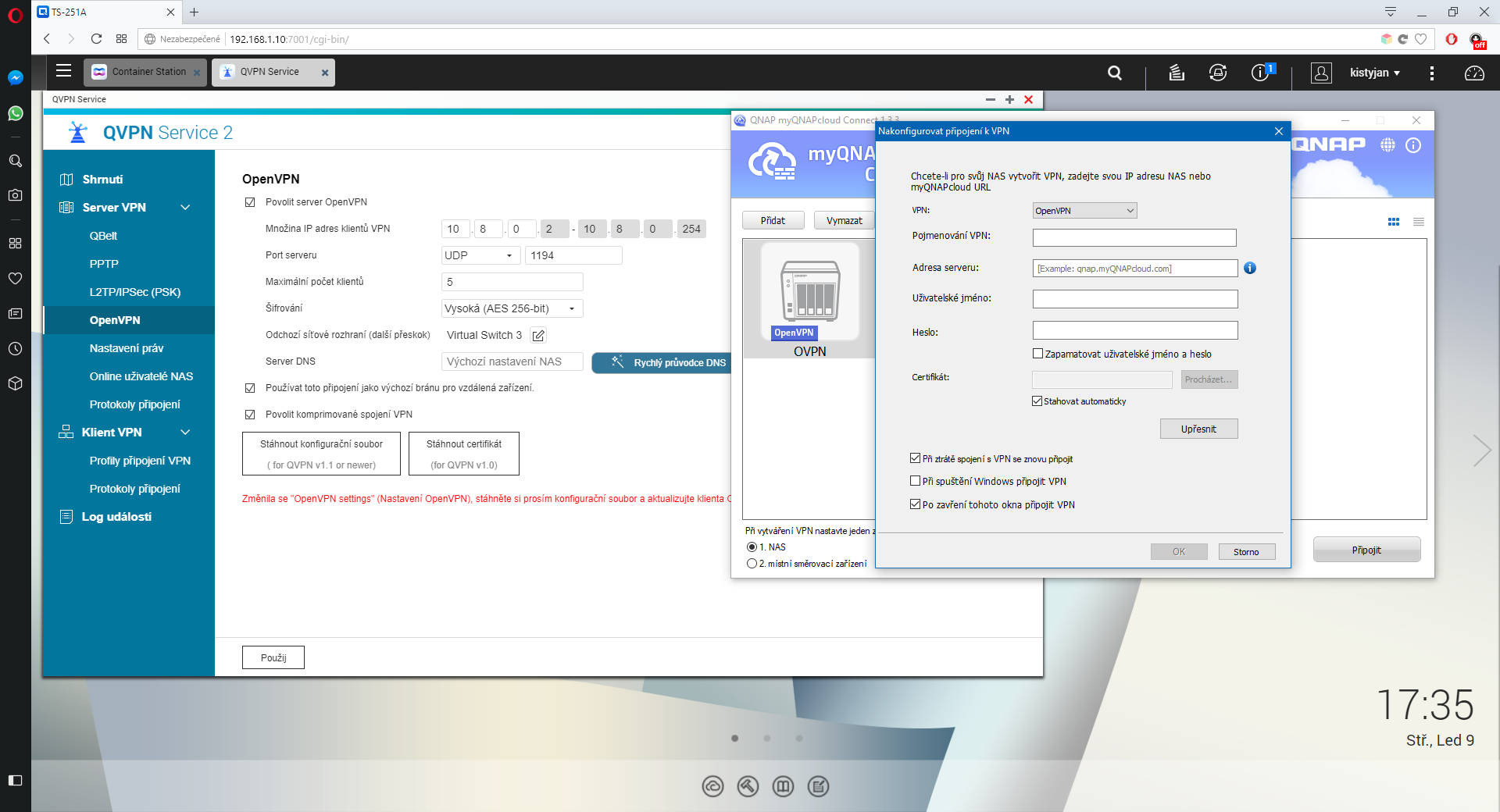This screenshot has width=1500, height=812.
Task: Click Storno in the VPN dialog
Action: point(1247,552)
